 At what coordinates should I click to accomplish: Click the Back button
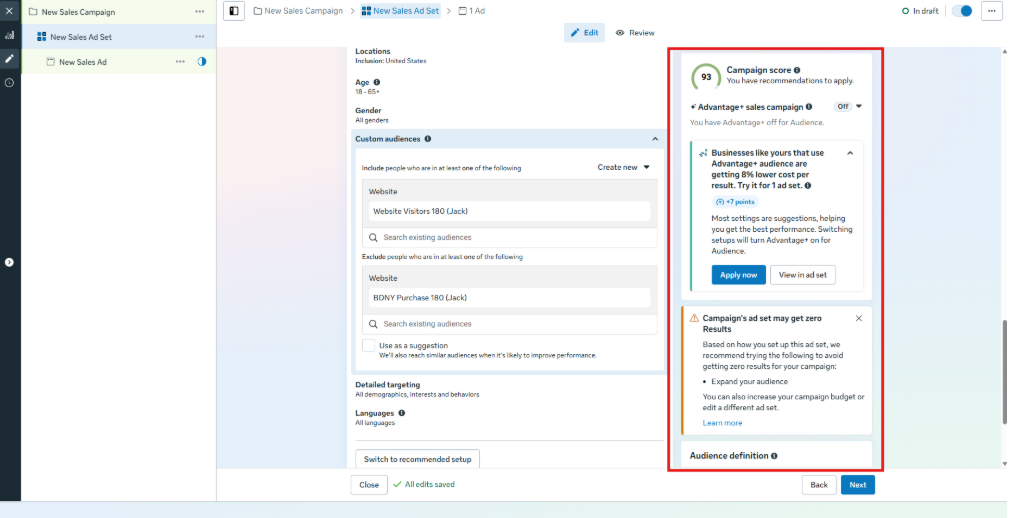pos(819,484)
